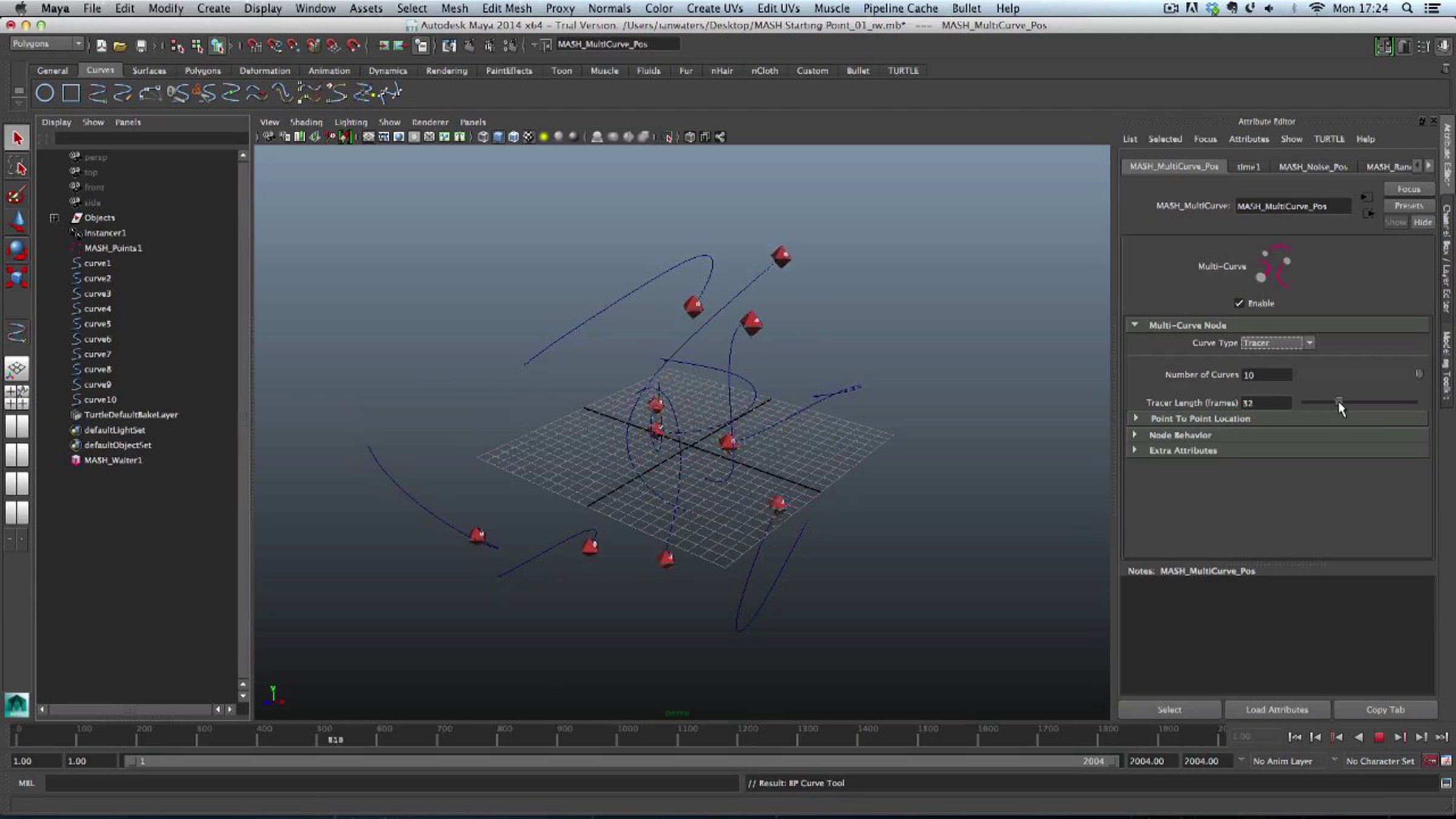Stop playback with the red stop button

1379,737
